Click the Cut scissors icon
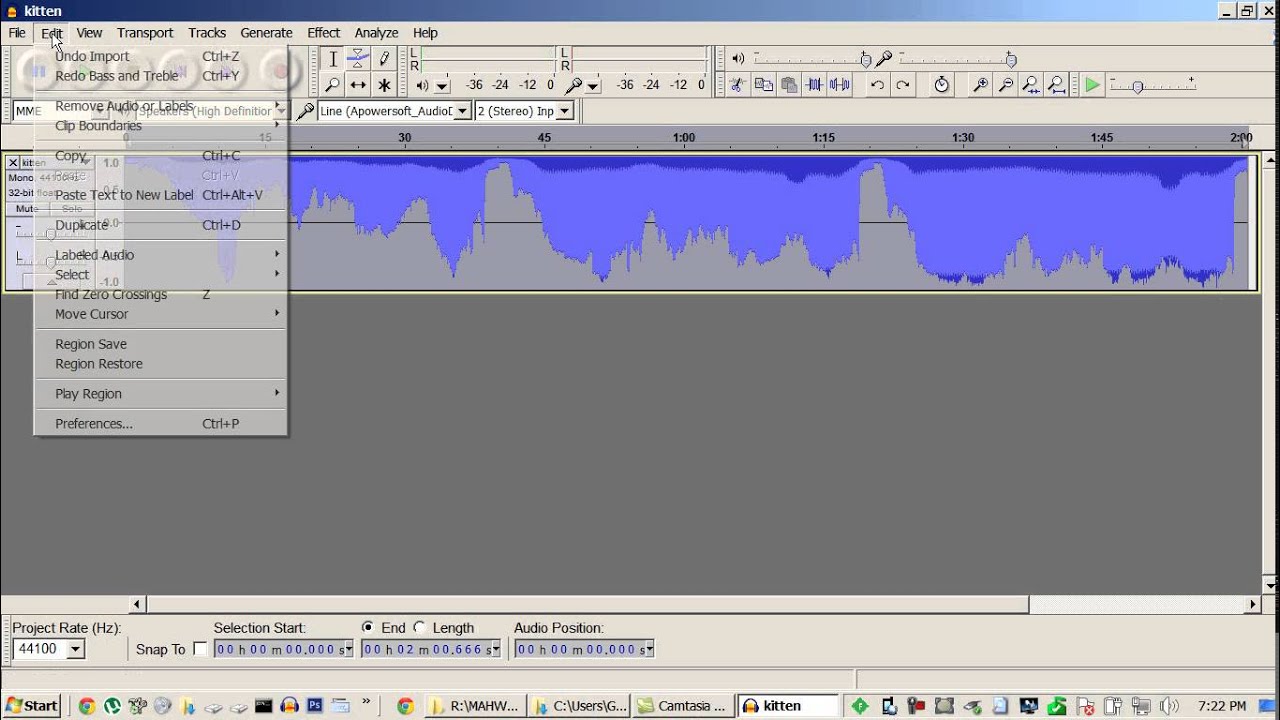The image size is (1280, 720). click(x=737, y=85)
